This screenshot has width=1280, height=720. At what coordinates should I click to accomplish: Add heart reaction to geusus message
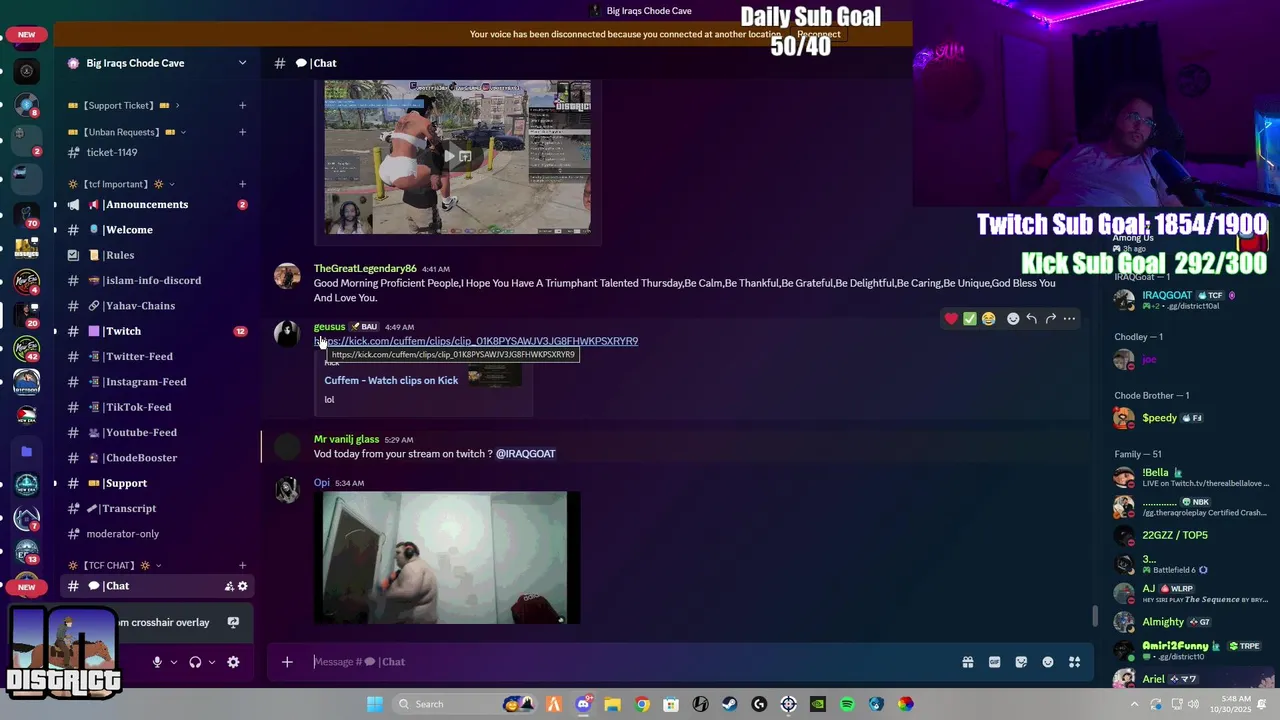coord(951,319)
